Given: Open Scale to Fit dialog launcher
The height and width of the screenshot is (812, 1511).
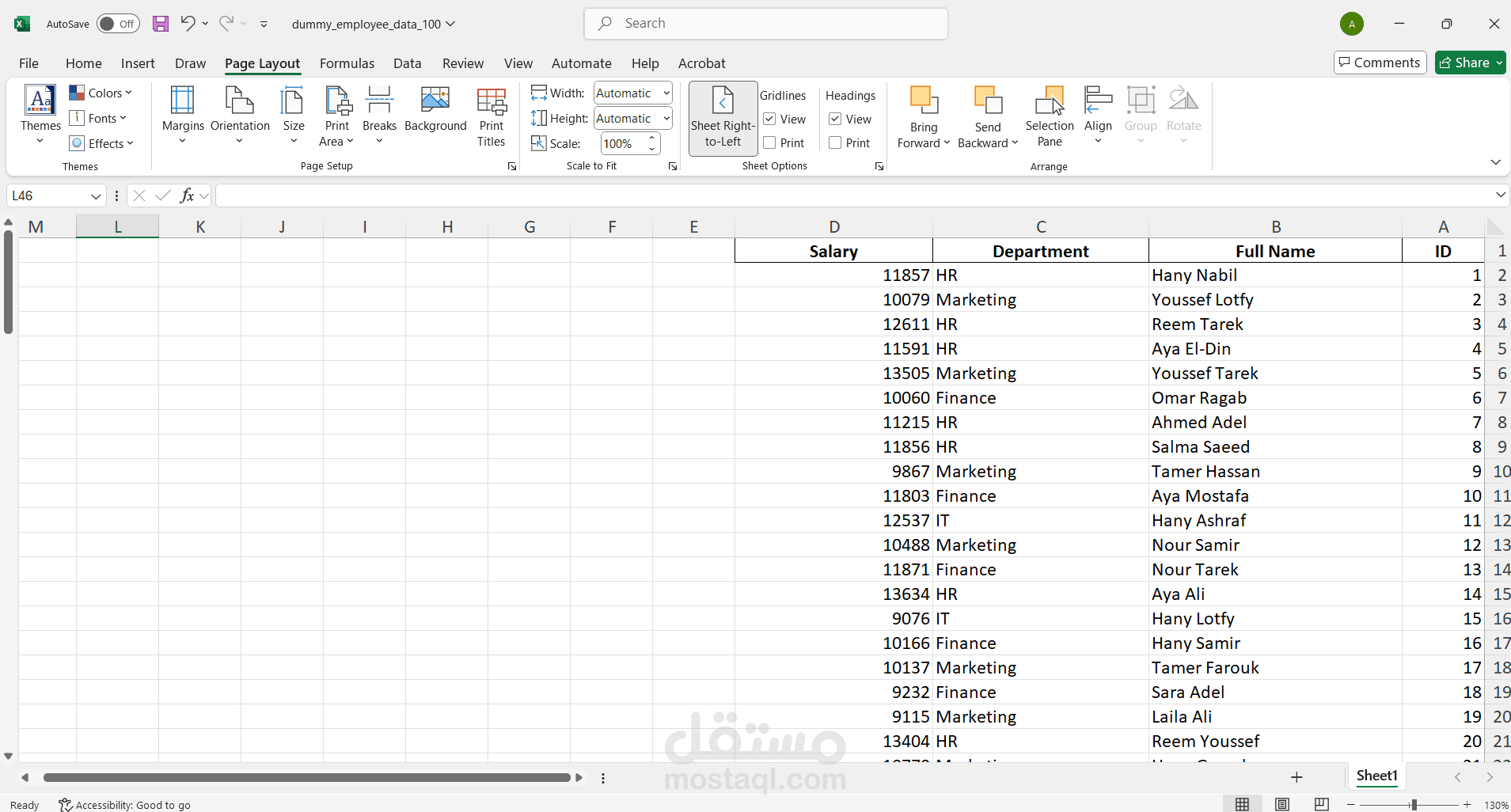Looking at the screenshot, I should [x=673, y=166].
